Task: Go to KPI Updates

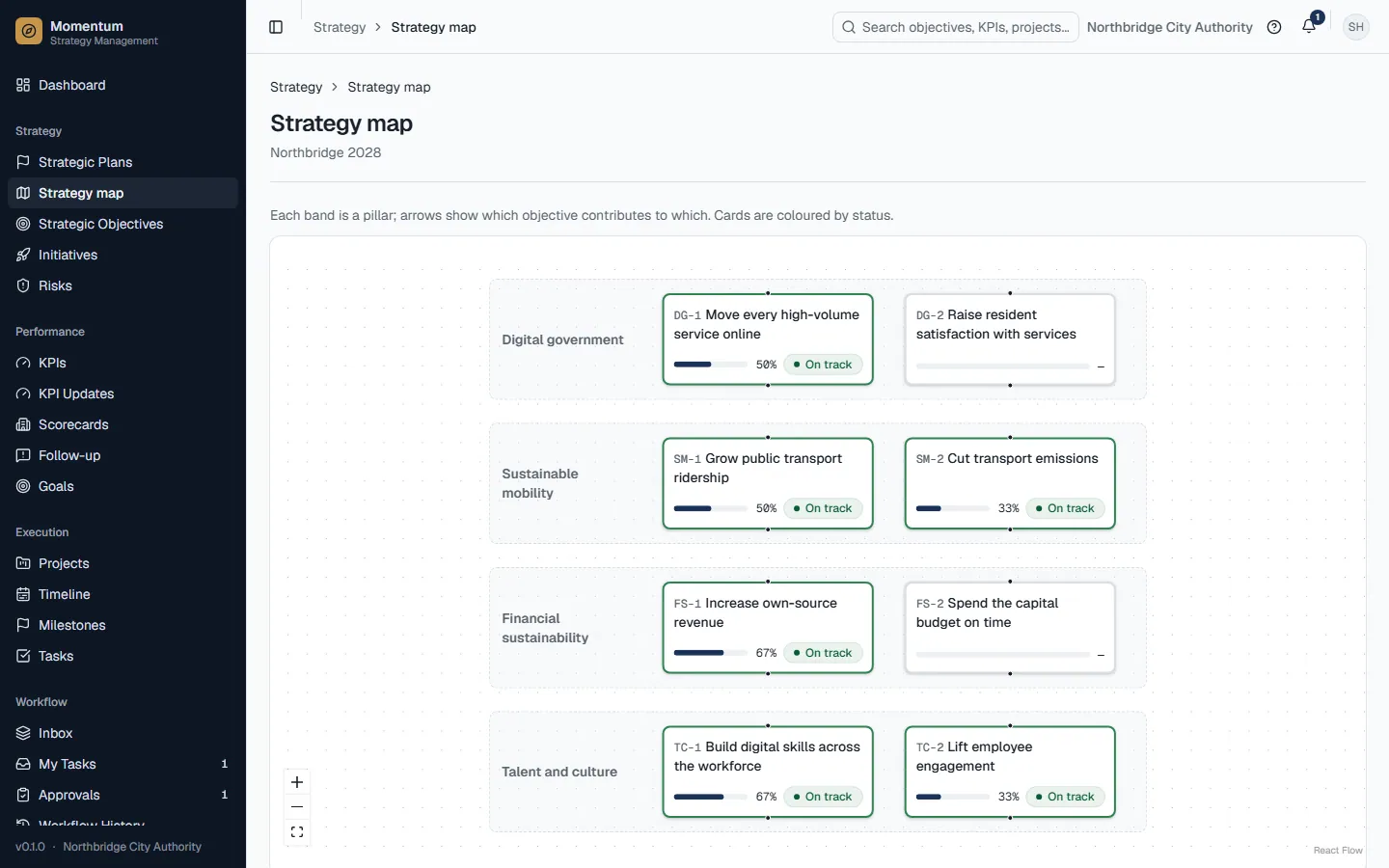Action: tap(123, 393)
